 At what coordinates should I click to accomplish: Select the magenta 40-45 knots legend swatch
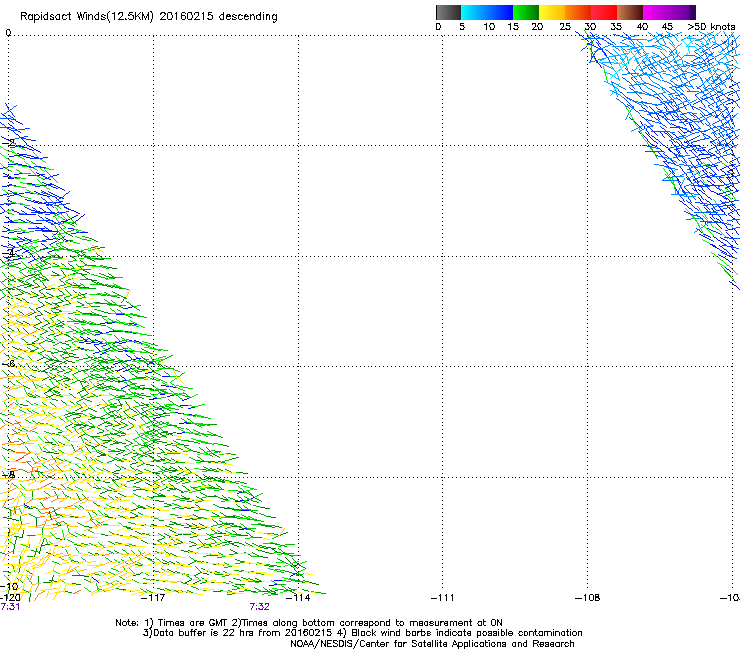pos(656,12)
